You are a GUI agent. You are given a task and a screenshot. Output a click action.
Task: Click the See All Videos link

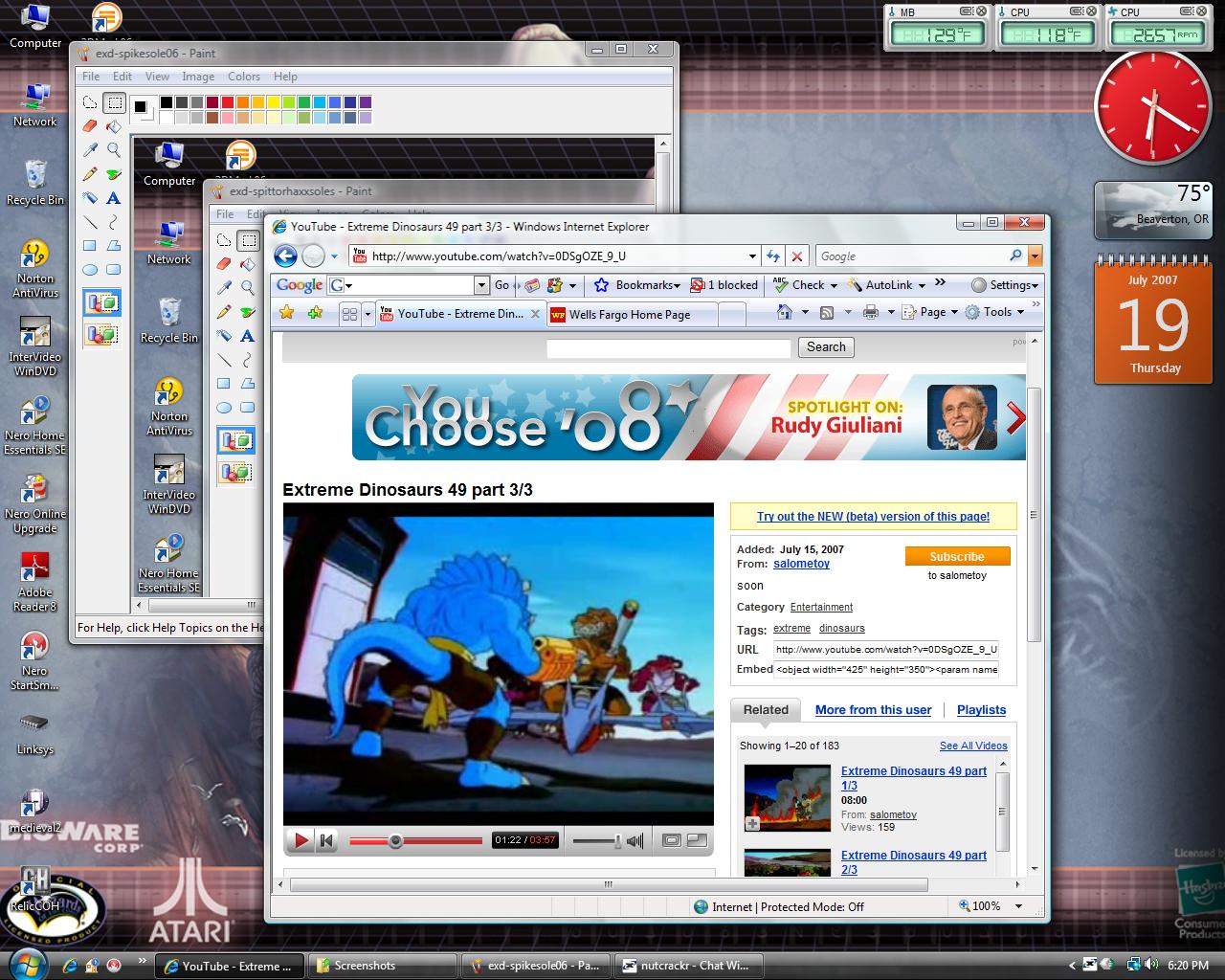tap(973, 746)
